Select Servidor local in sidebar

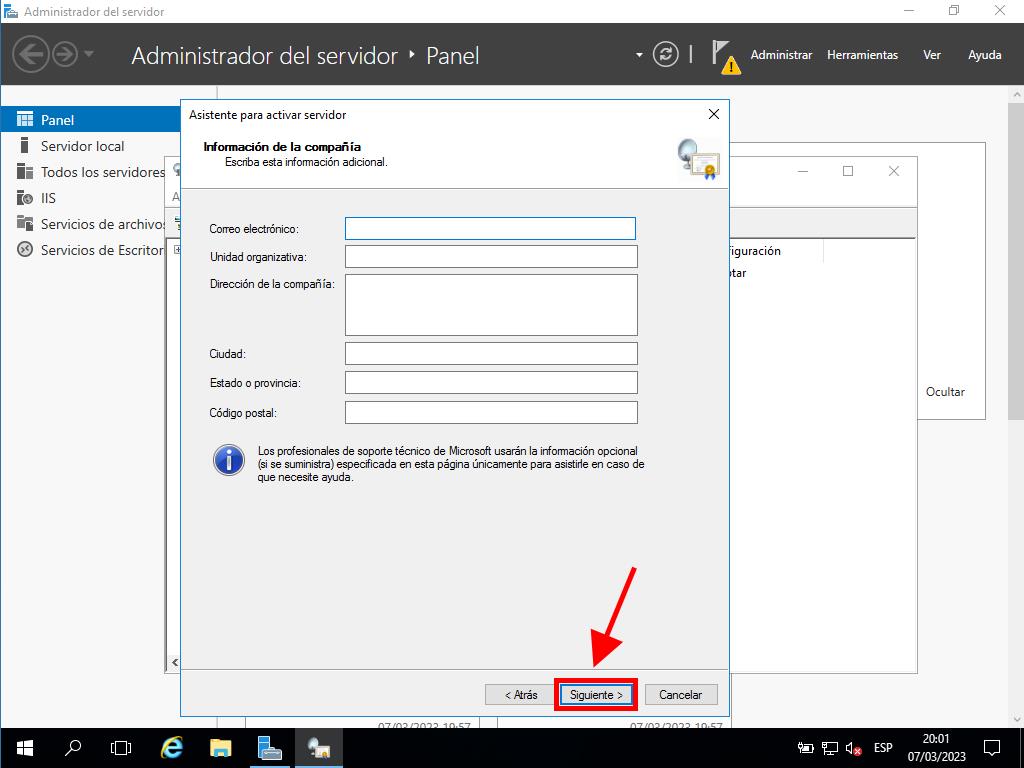pyautogui.click(x=82, y=146)
